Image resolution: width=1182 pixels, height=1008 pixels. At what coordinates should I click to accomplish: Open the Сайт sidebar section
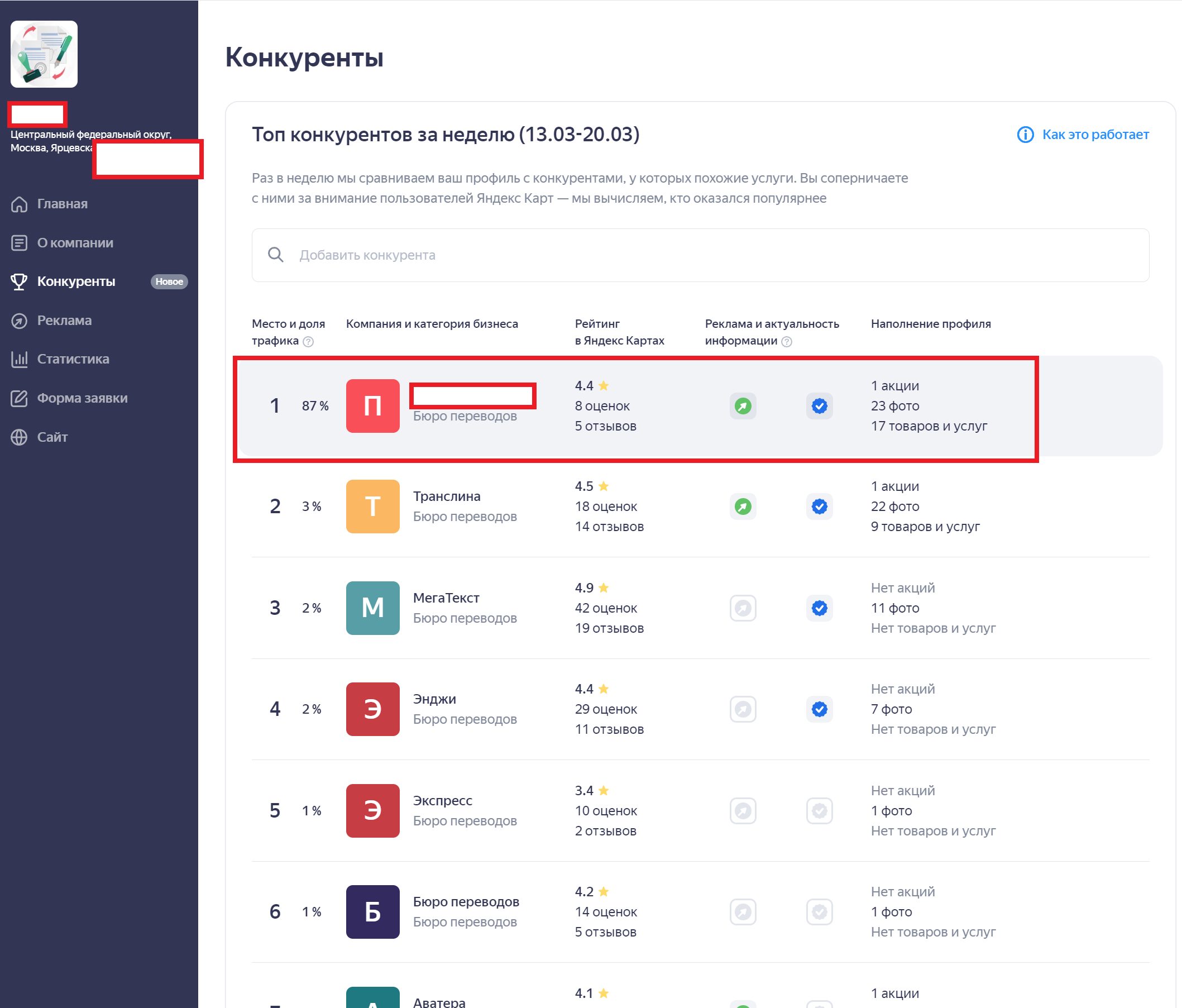(x=52, y=437)
